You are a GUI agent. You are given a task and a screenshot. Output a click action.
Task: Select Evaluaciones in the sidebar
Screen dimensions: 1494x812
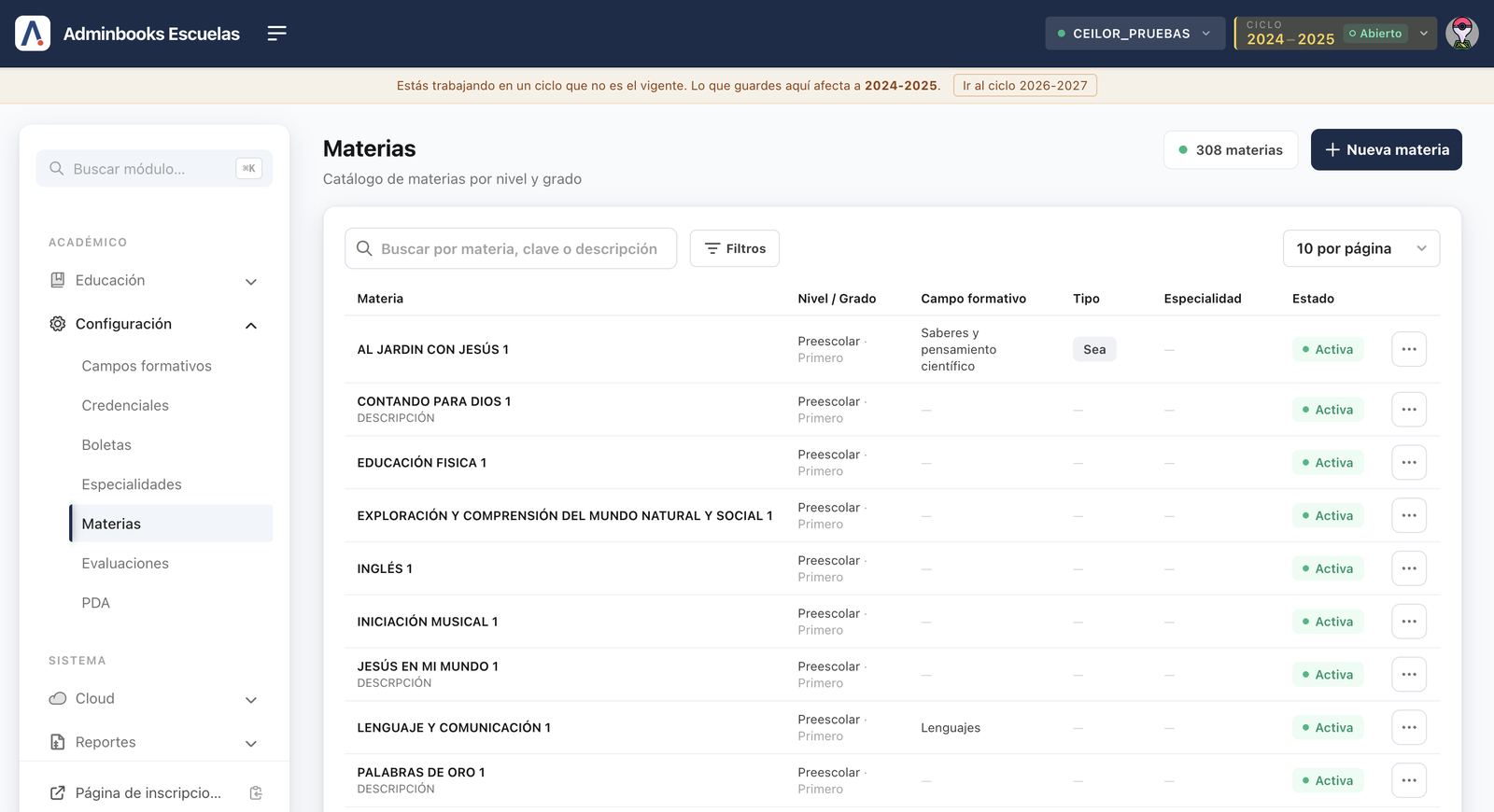click(125, 564)
